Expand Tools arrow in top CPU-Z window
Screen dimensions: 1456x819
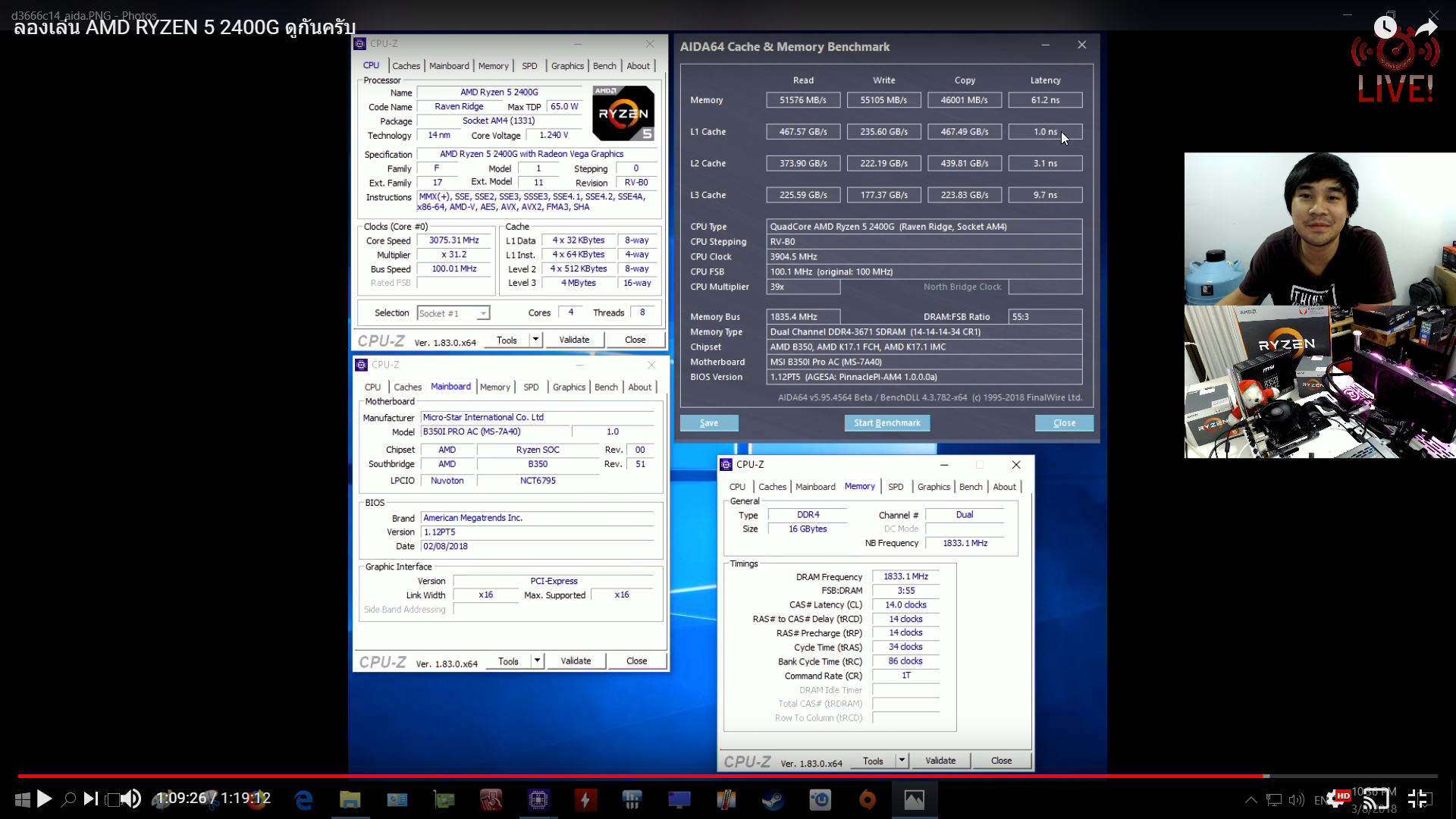(535, 340)
